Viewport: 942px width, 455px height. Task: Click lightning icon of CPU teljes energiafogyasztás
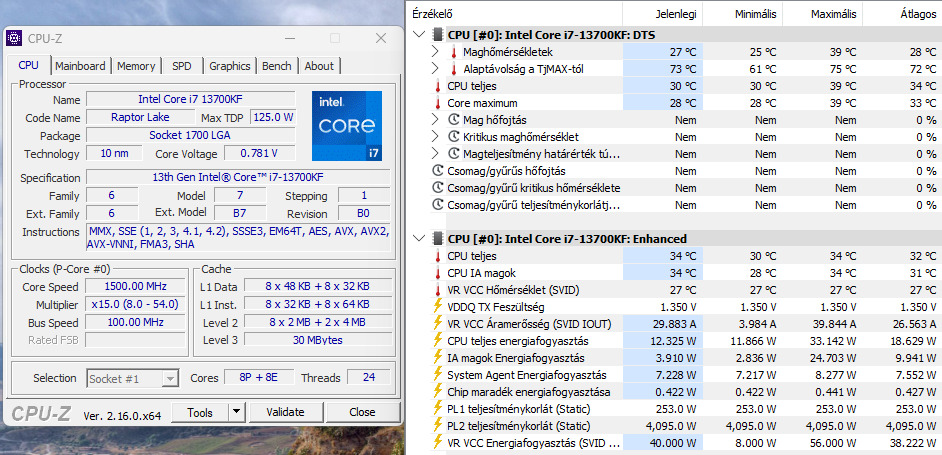(x=438, y=341)
